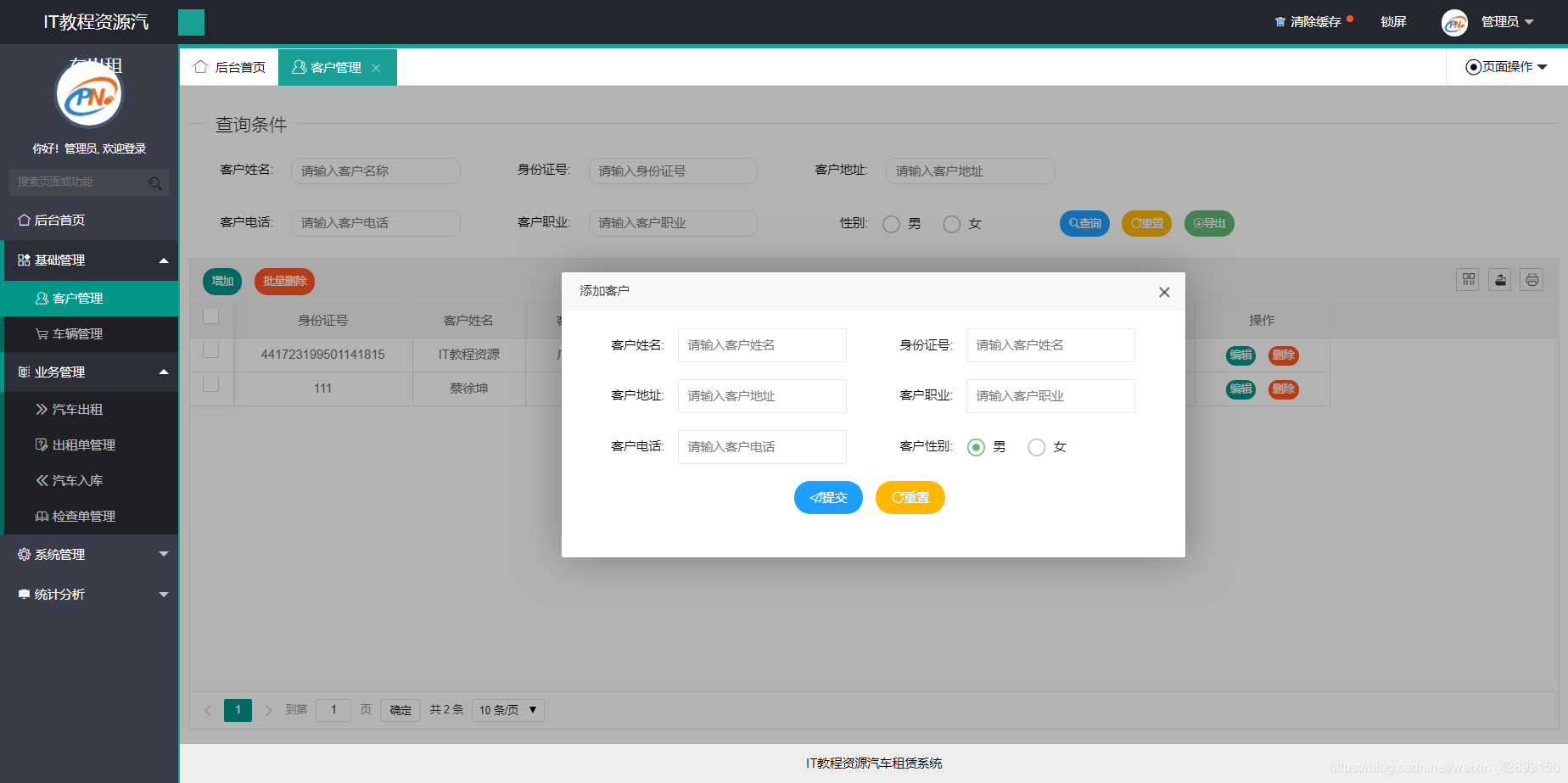The height and width of the screenshot is (783, 1568).
Task: Open 检查单管理 in the sidebar
Action: (89, 516)
